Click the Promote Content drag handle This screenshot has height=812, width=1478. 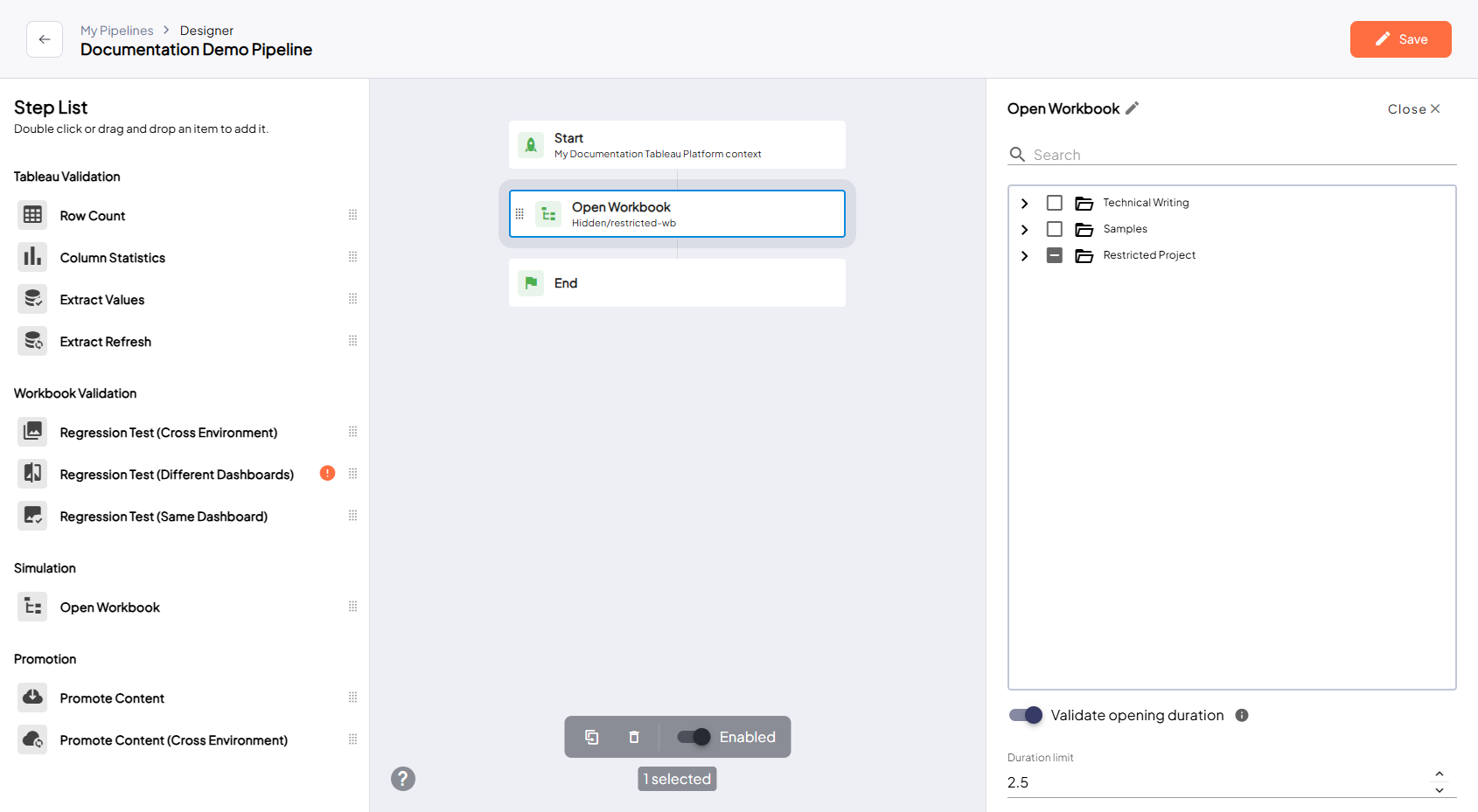(353, 697)
